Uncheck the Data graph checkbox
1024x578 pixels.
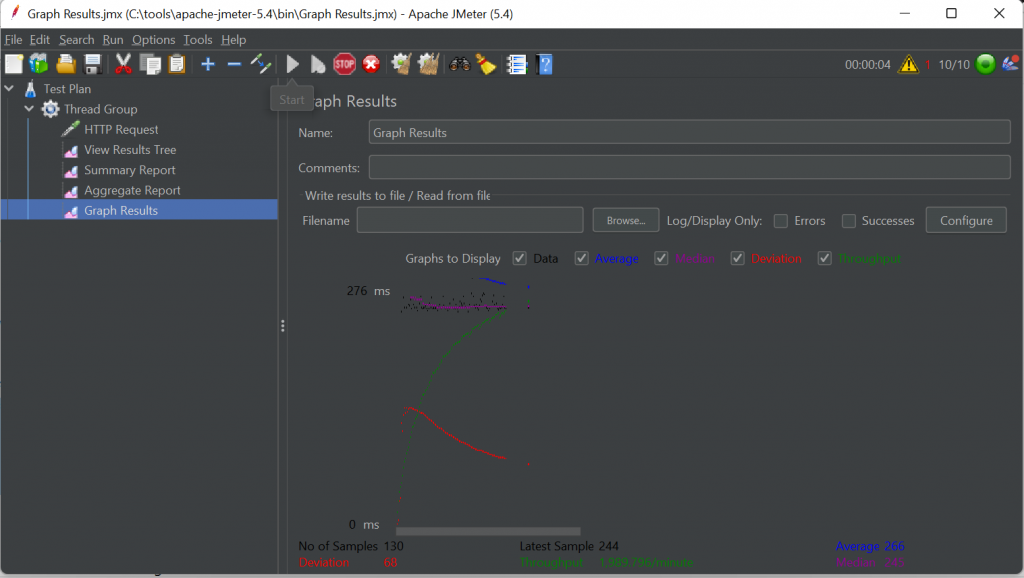coord(520,258)
